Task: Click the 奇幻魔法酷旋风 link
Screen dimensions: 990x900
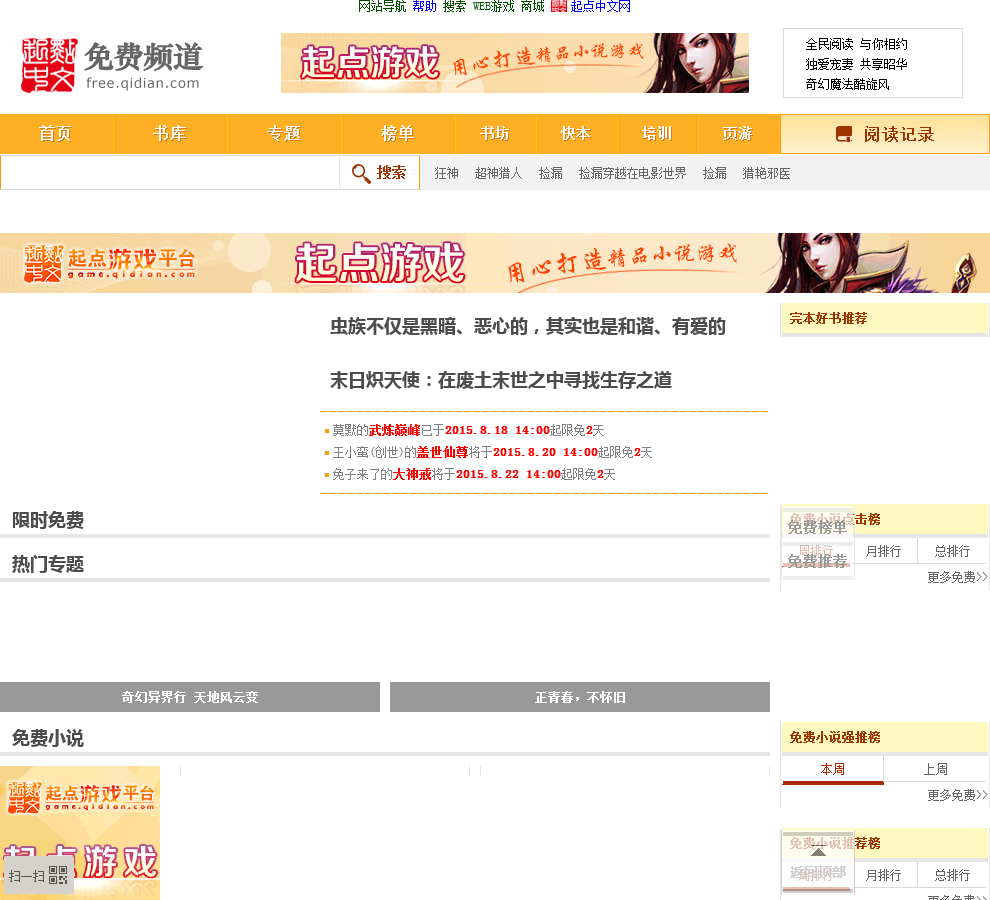Action: [x=847, y=84]
